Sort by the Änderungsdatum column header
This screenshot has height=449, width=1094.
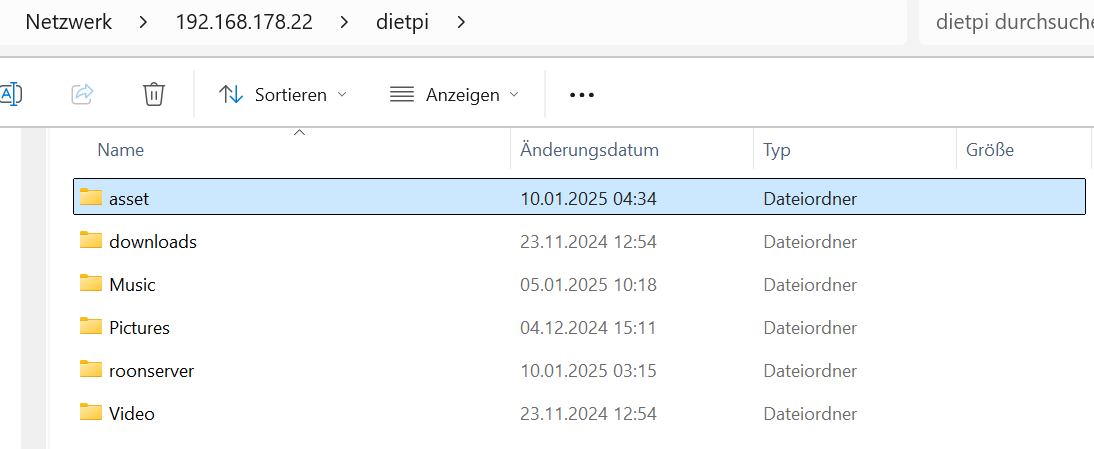click(589, 150)
